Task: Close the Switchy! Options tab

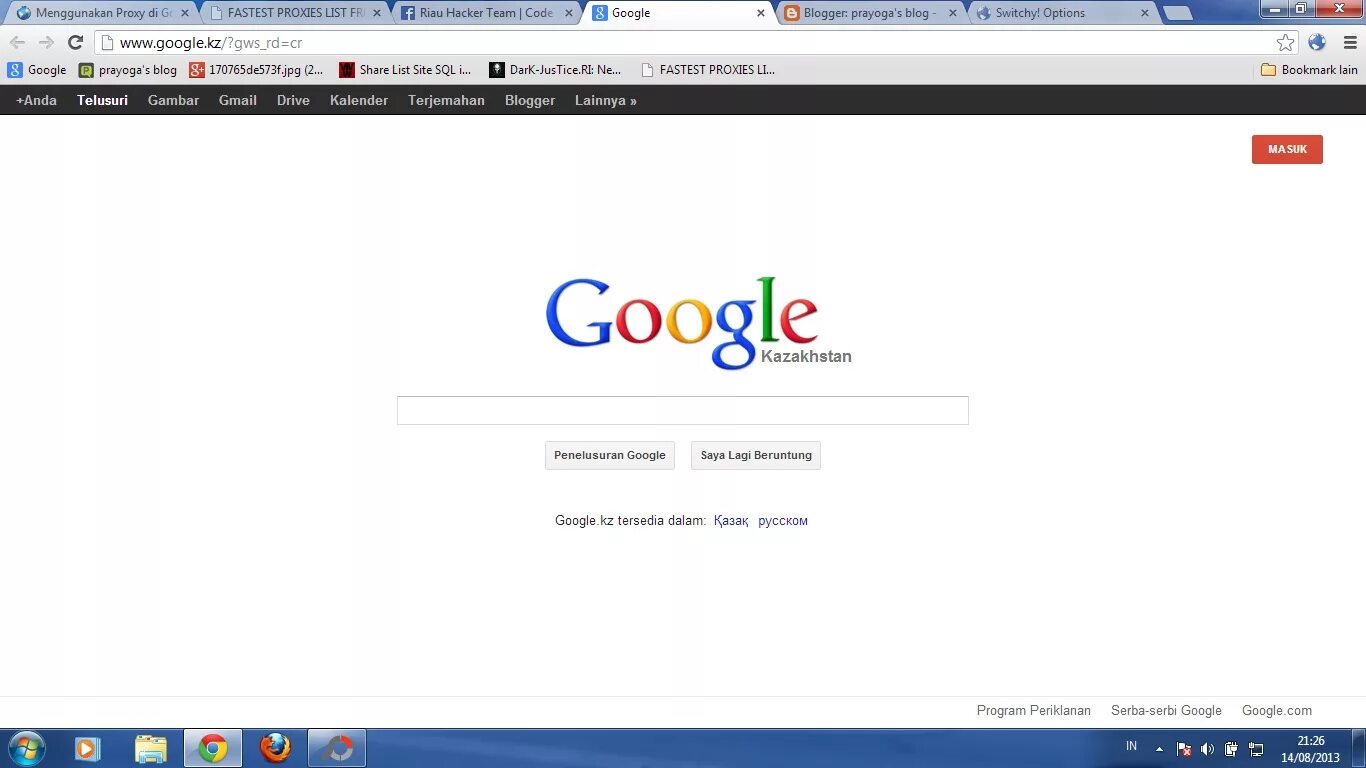Action: 1144,13
